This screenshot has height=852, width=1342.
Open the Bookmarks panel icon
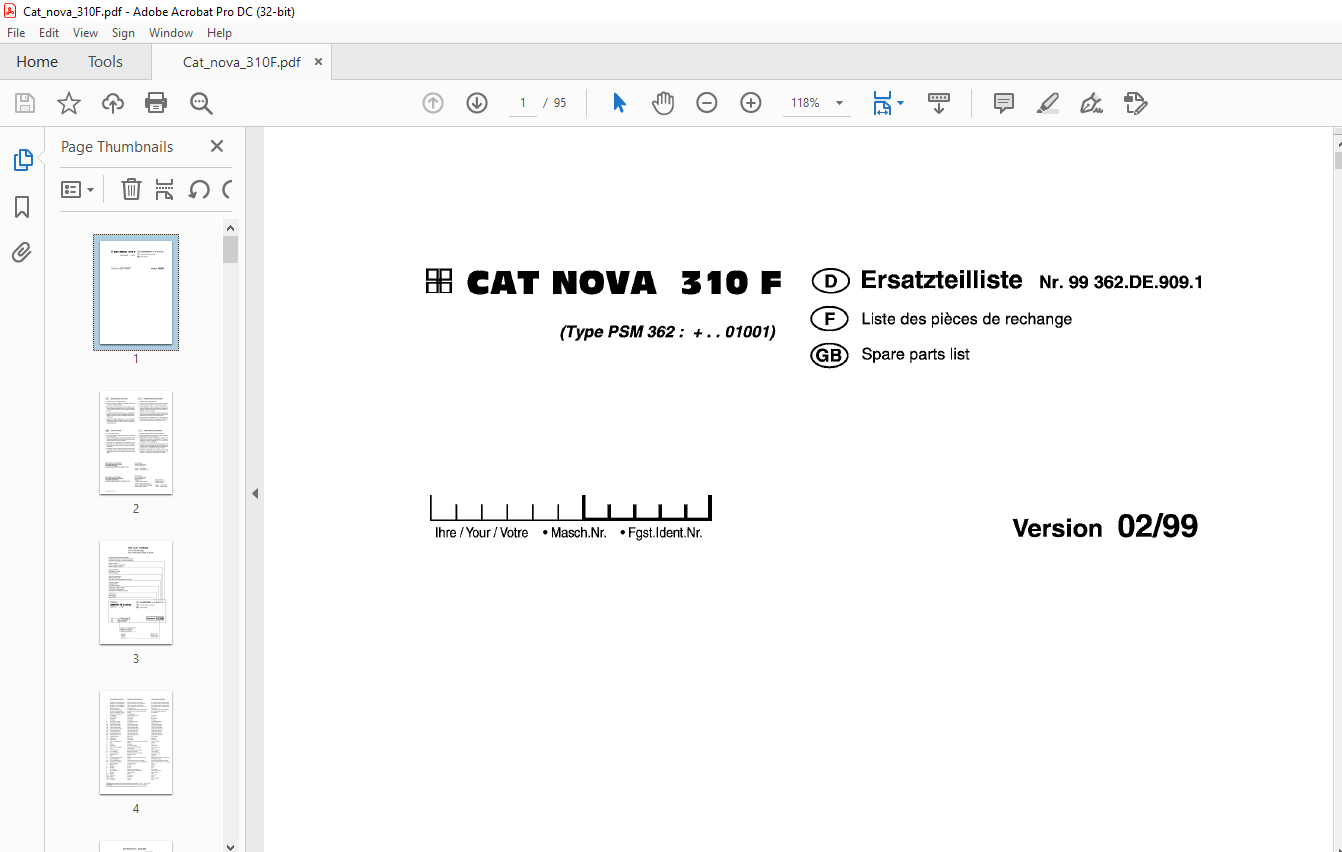click(x=22, y=207)
